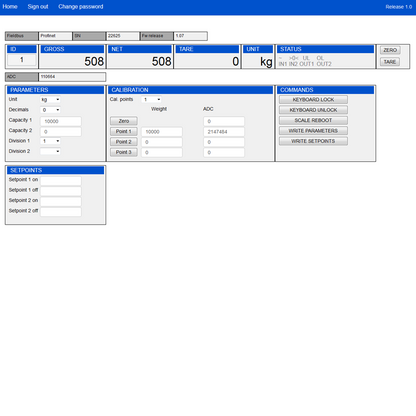Click the TARE button
The image size is (416, 416).
tap(390, 62)
